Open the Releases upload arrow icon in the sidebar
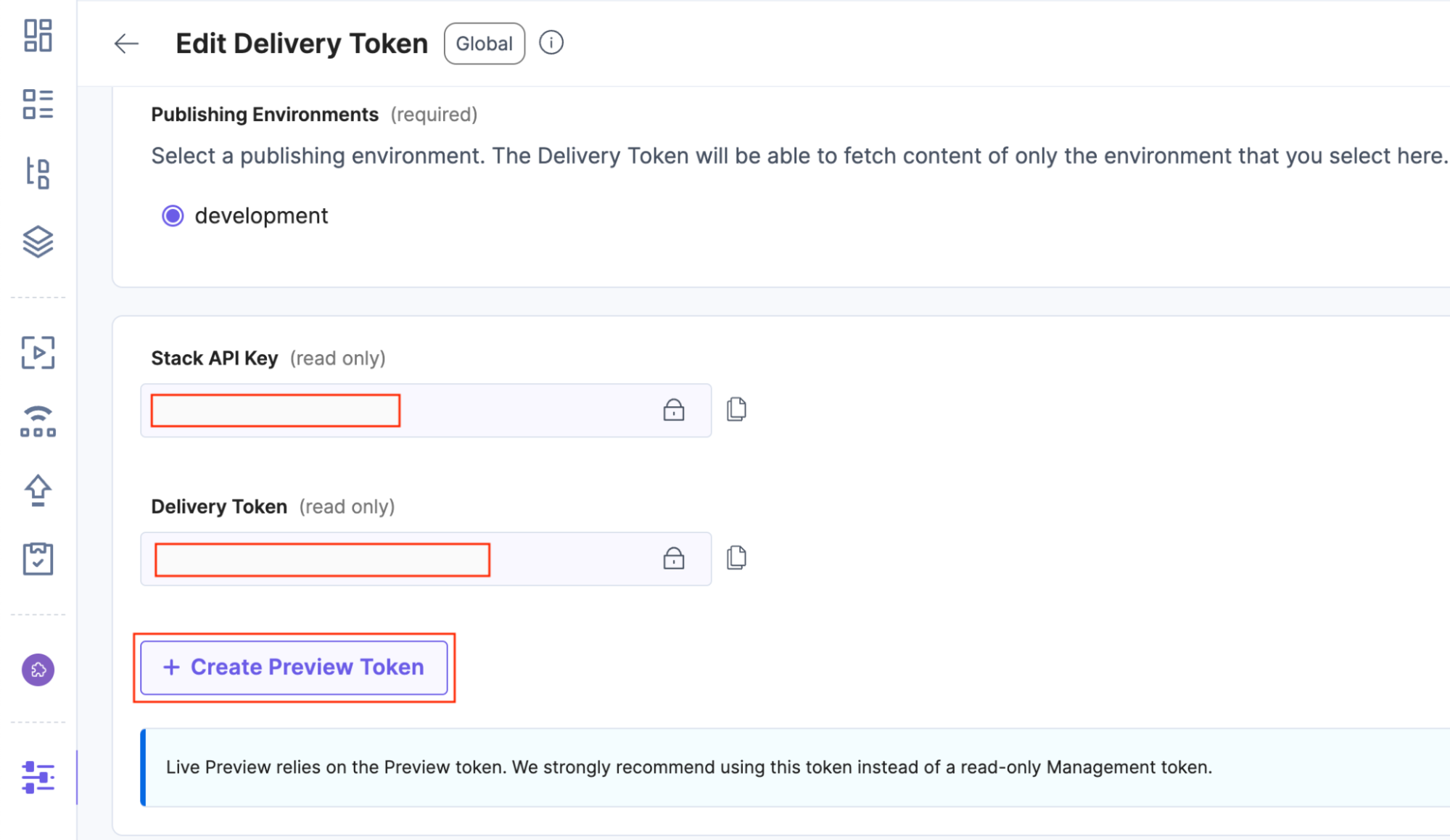This screenshot has width=1450, height=840. click(x=38, y=490)
